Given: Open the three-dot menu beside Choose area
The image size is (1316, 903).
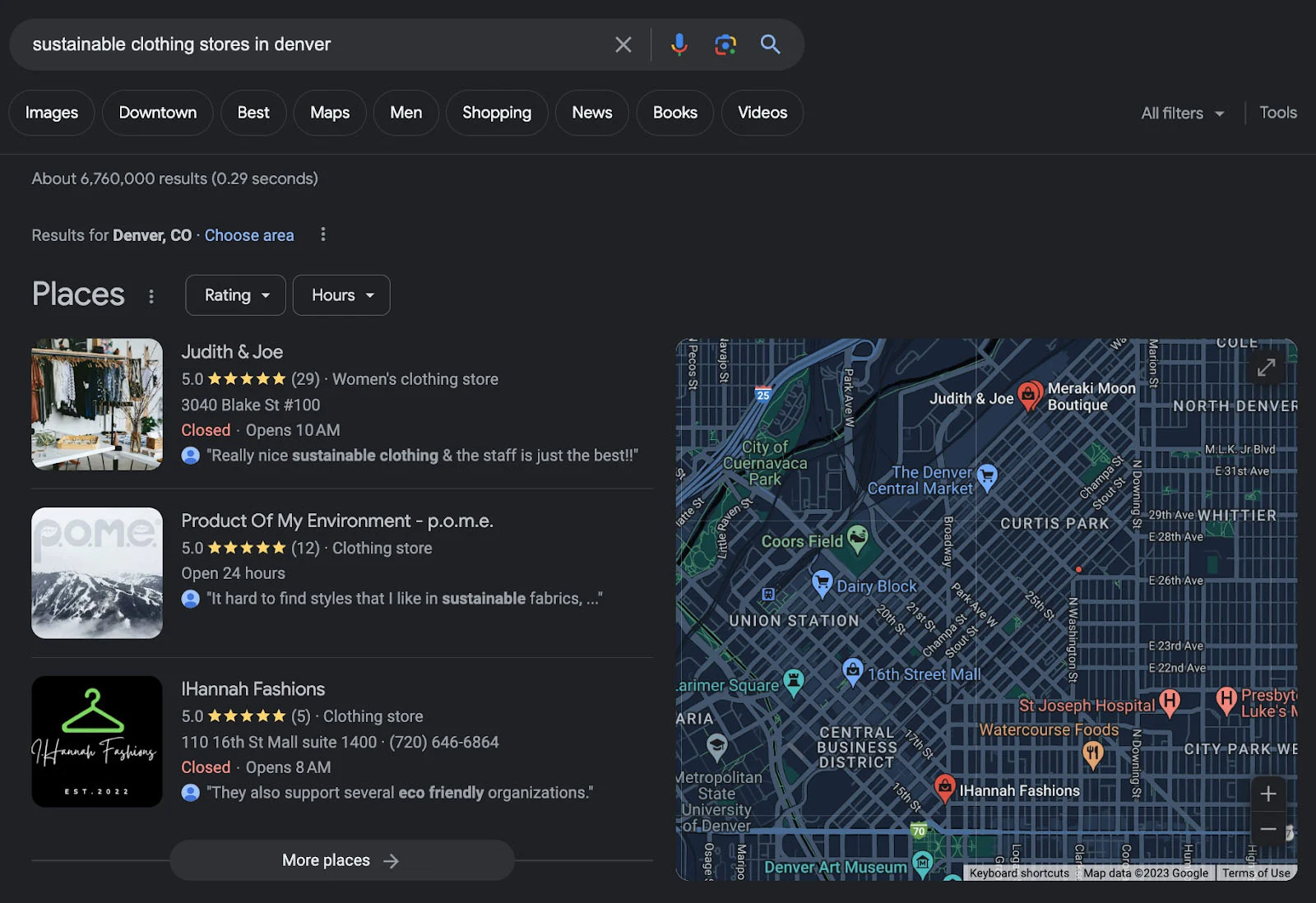Looking at the screenshot, I should point(323,235).
